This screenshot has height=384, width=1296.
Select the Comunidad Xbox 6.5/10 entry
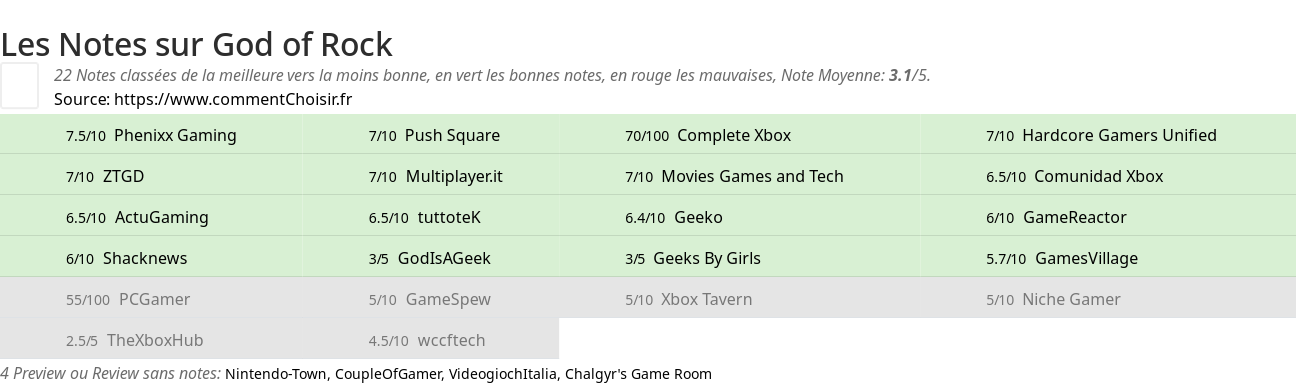point(1075,176)
